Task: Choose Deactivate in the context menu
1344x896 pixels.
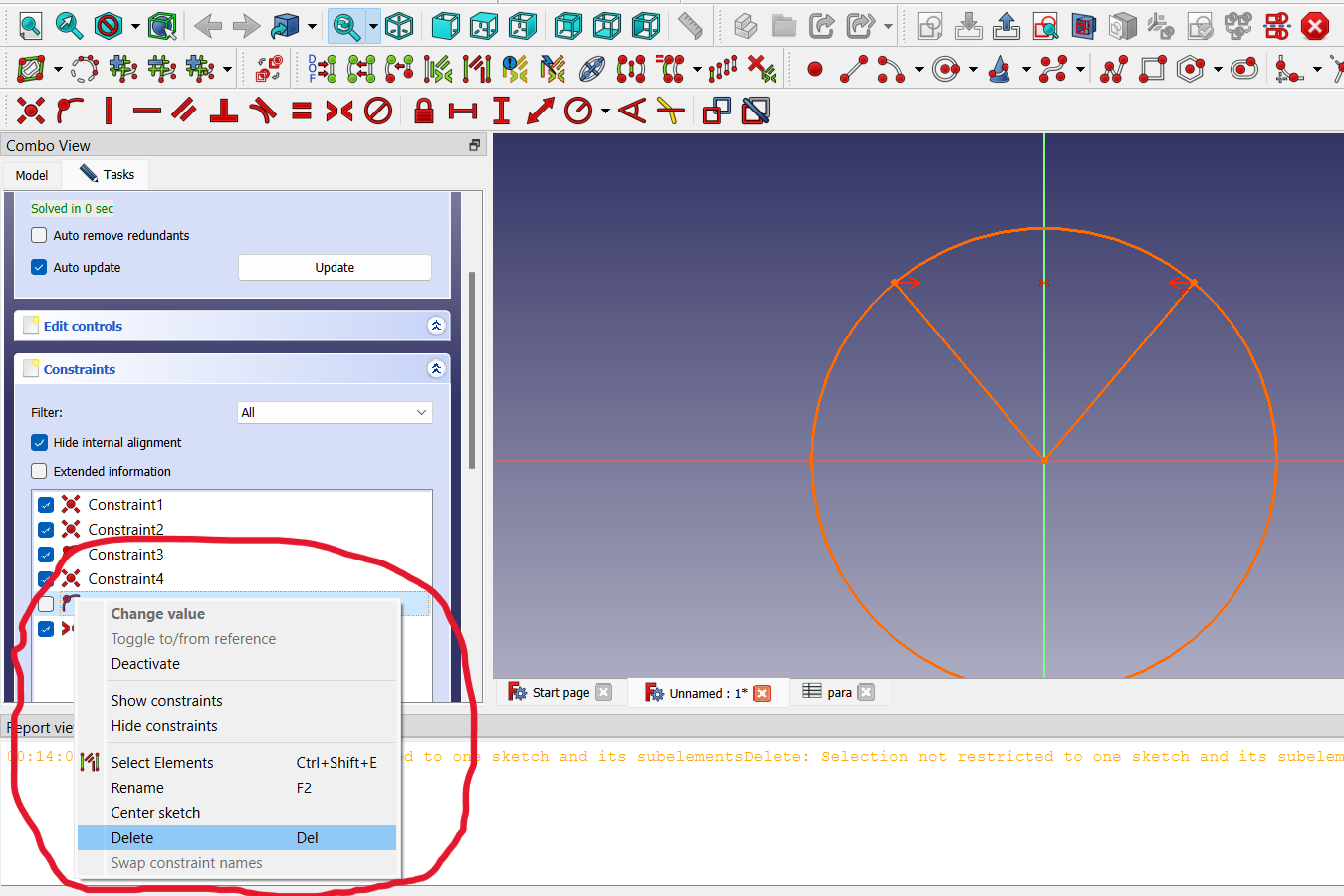Action: coord(237,664)
